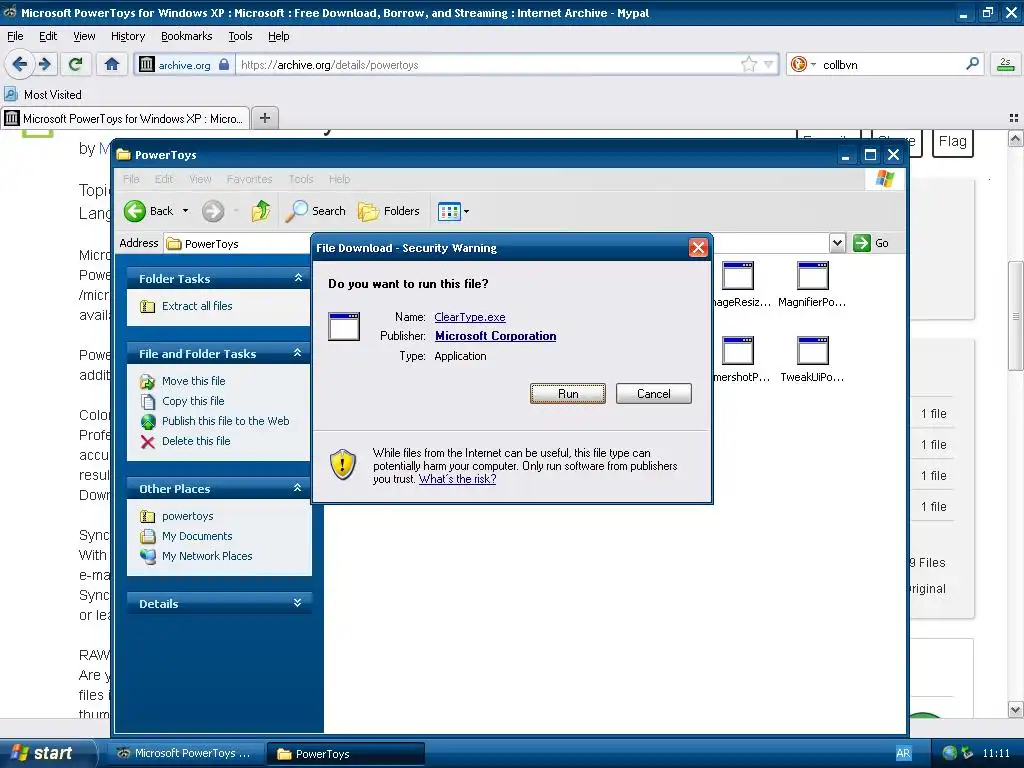Open the Most Visited bookmarks folder

(x=43, y=94)
